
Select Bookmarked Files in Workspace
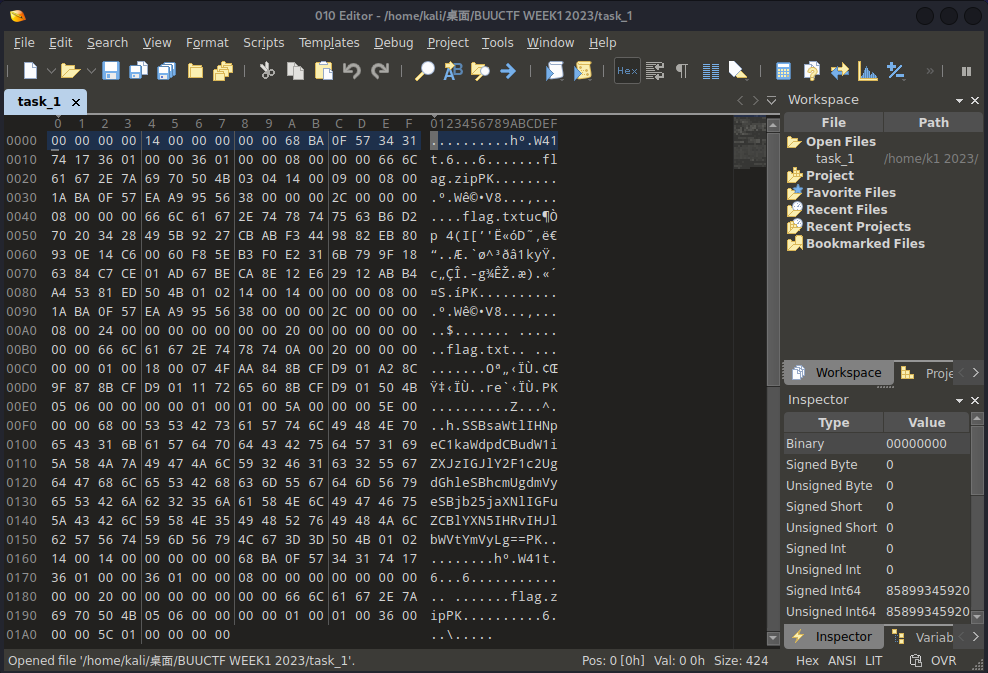coord(865,243)
